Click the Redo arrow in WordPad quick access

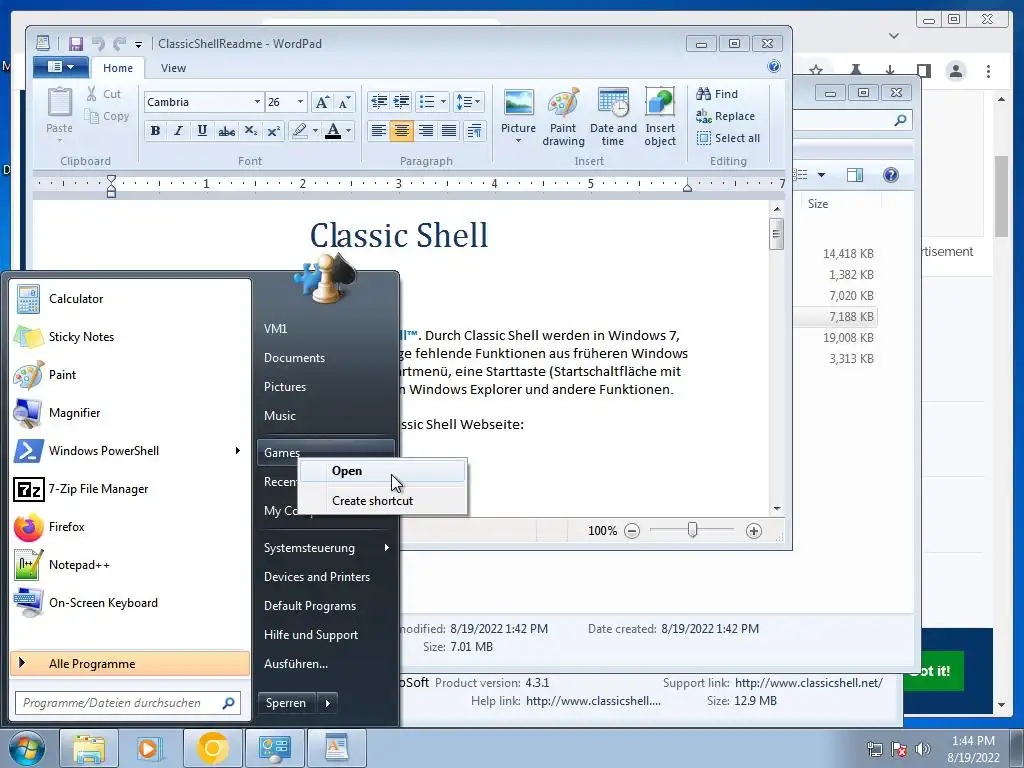pyautogui.click(x=120, y=44)
